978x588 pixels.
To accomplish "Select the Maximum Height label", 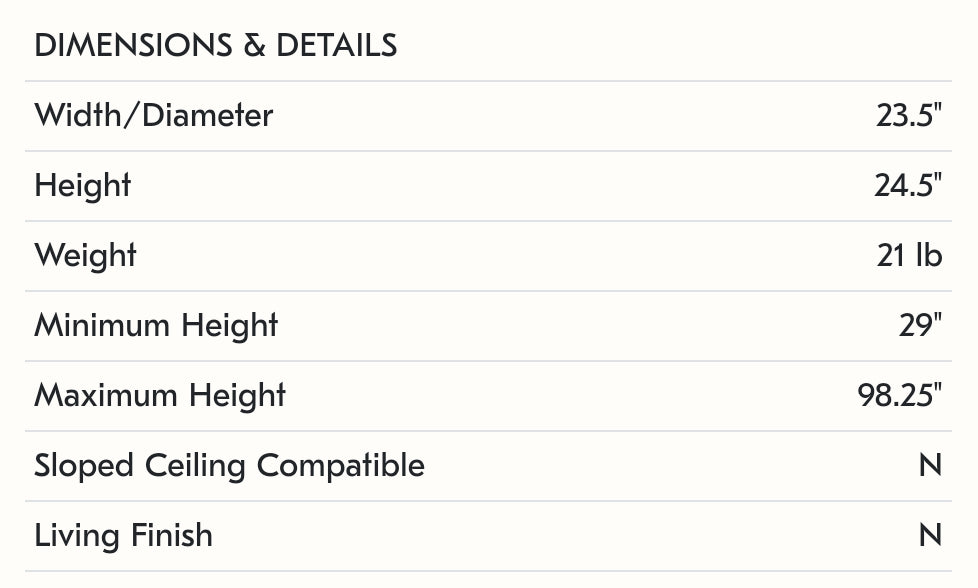I will pos(160,396).
